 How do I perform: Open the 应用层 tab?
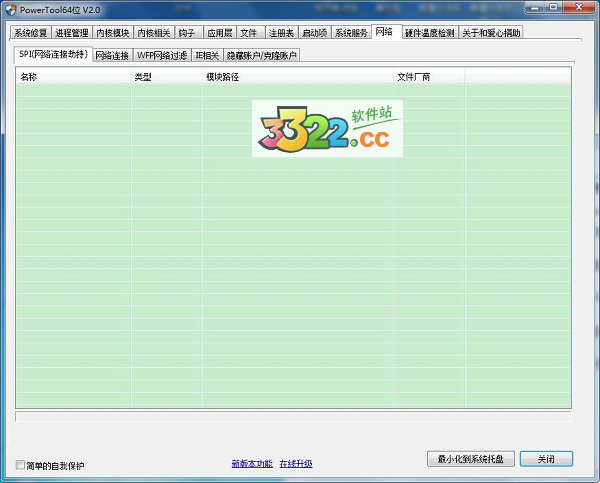point(220,33)
